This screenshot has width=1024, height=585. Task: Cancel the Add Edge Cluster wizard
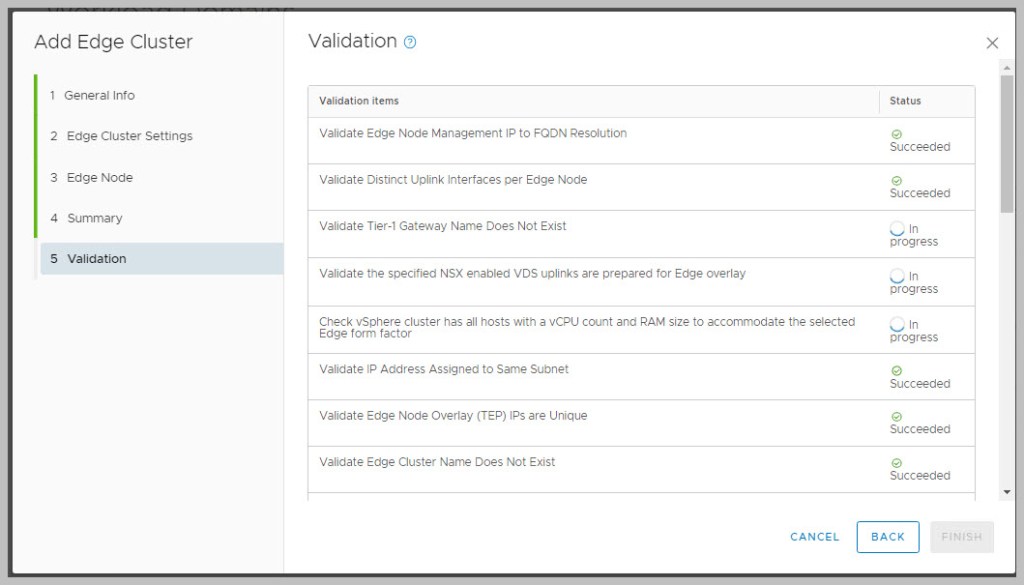click(814, 537)
